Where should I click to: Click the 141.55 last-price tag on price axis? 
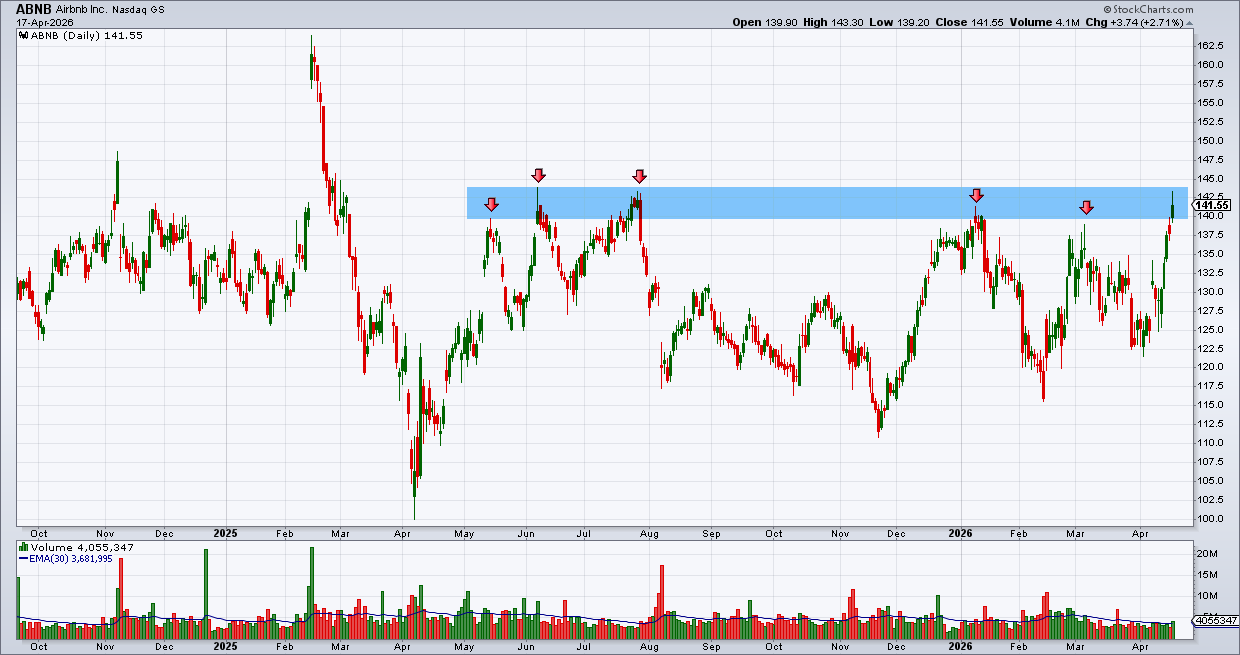1213,204
